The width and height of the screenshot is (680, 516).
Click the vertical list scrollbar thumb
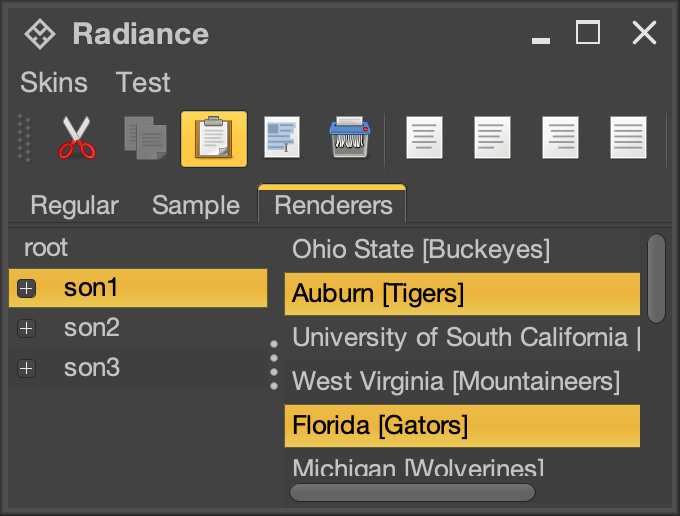pyautogui.click(x=656, y=278)
